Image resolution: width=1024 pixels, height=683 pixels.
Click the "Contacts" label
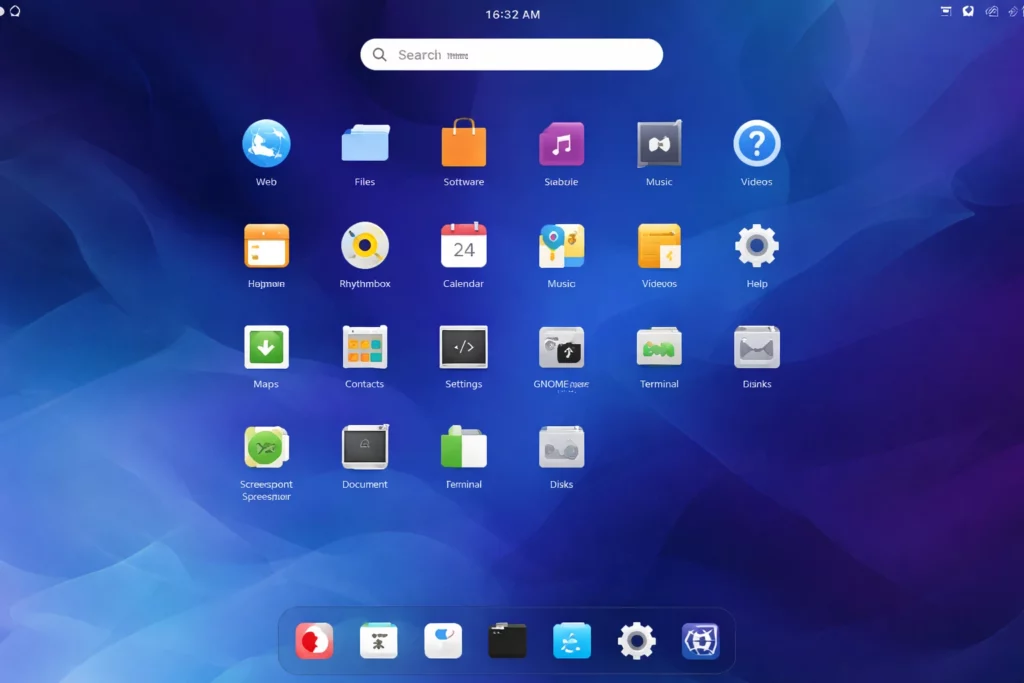coord(364,384)
